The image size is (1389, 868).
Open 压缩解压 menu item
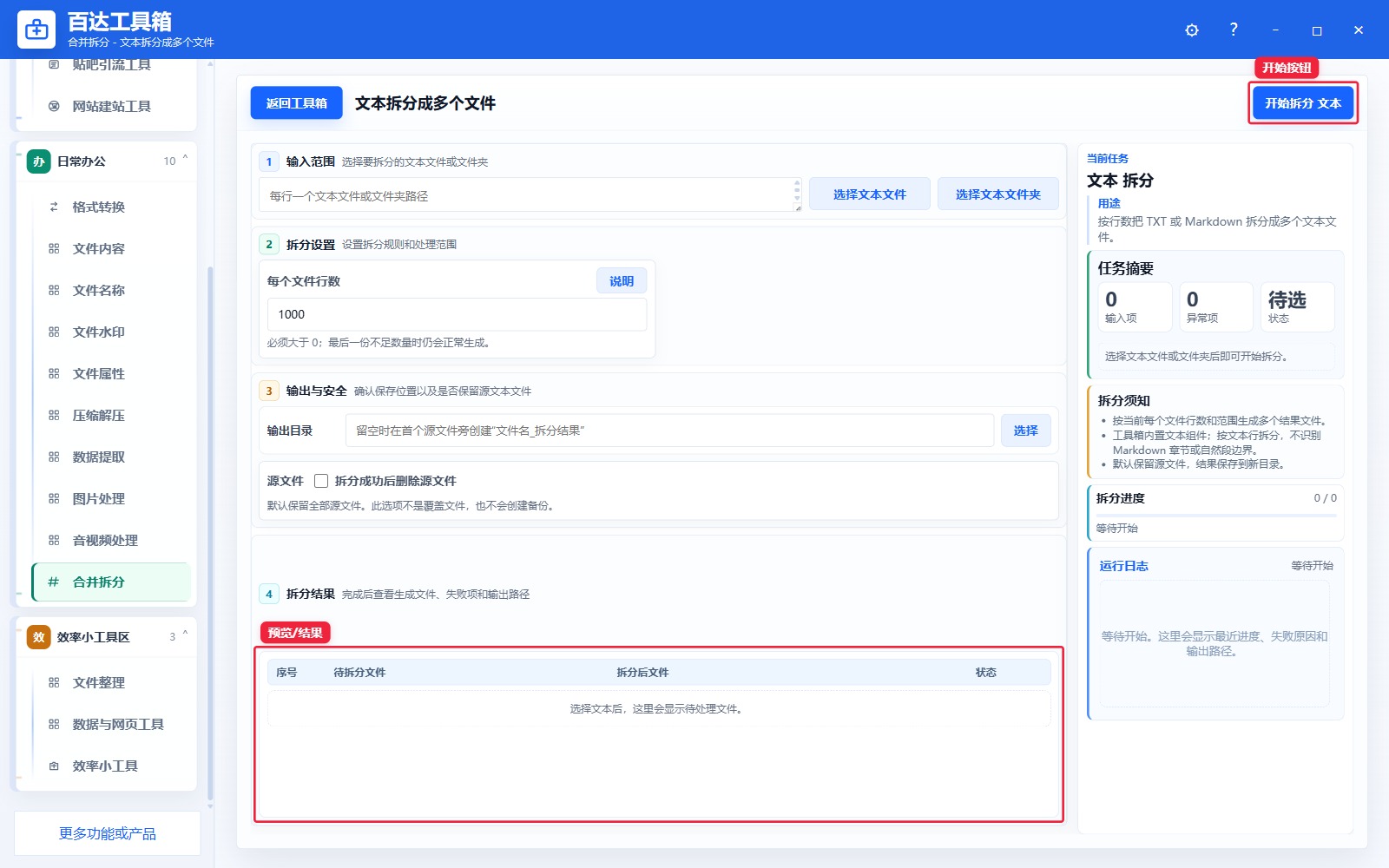(x=111, y=415)
